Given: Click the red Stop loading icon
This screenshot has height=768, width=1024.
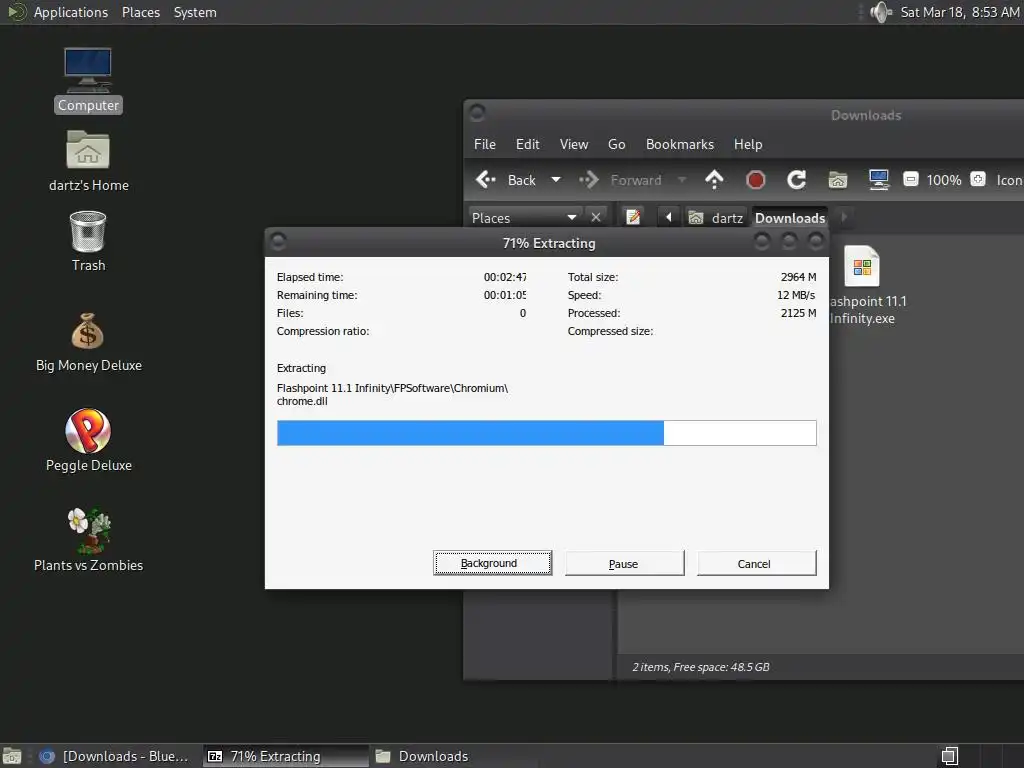Looking at the screenshot, I should click(x=756, y=180).
